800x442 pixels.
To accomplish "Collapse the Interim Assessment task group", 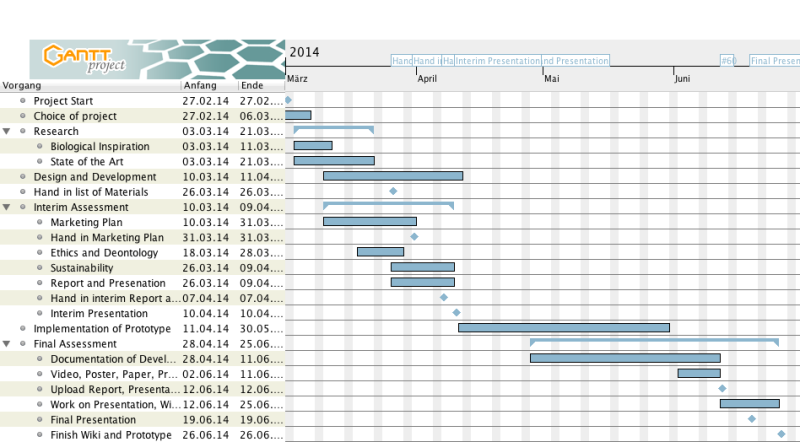I will point(7,207).
